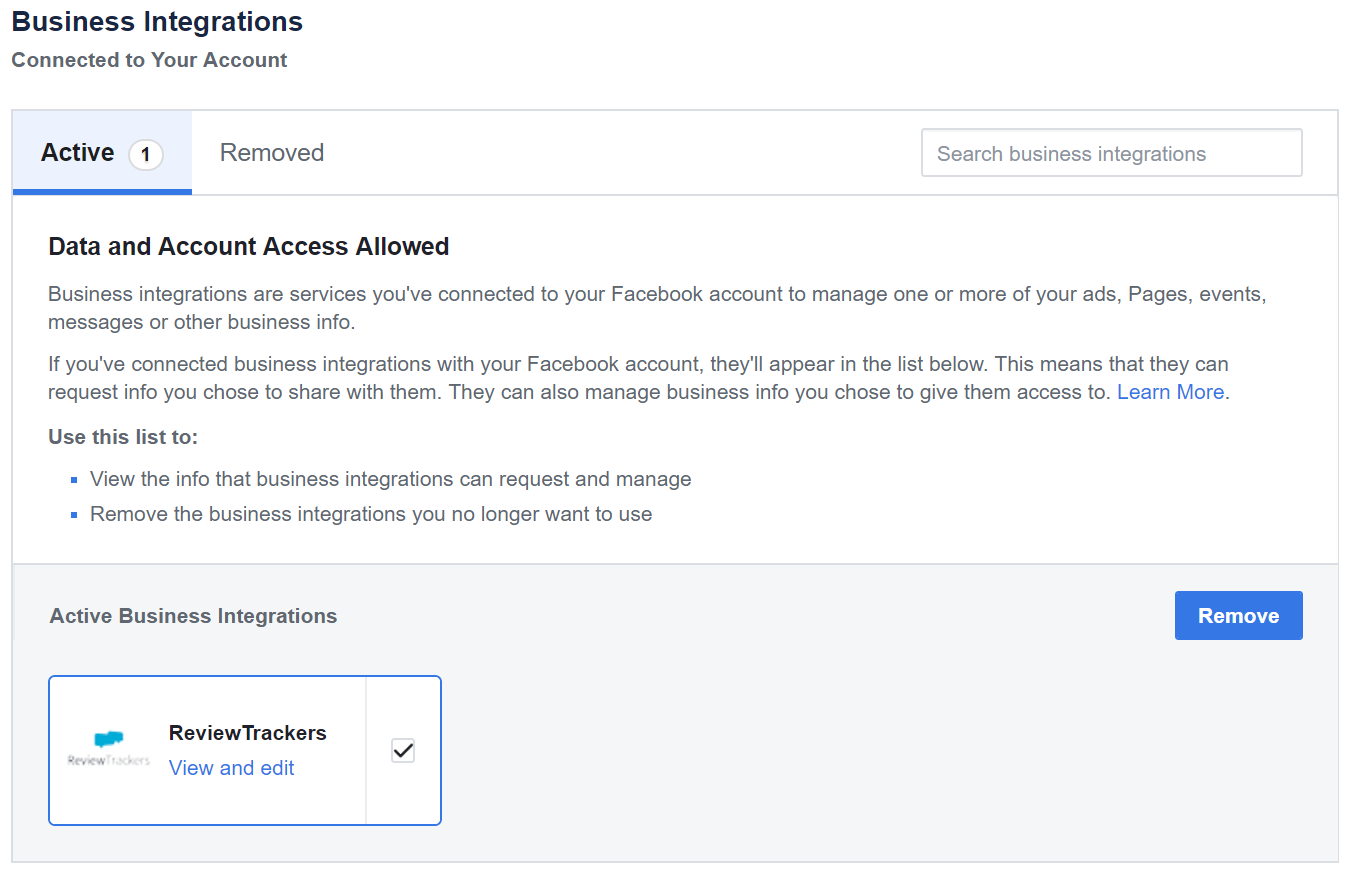Click 'Remove the business integrations you no longer' item
1351x877 pixels.
(x=371, y=514)
